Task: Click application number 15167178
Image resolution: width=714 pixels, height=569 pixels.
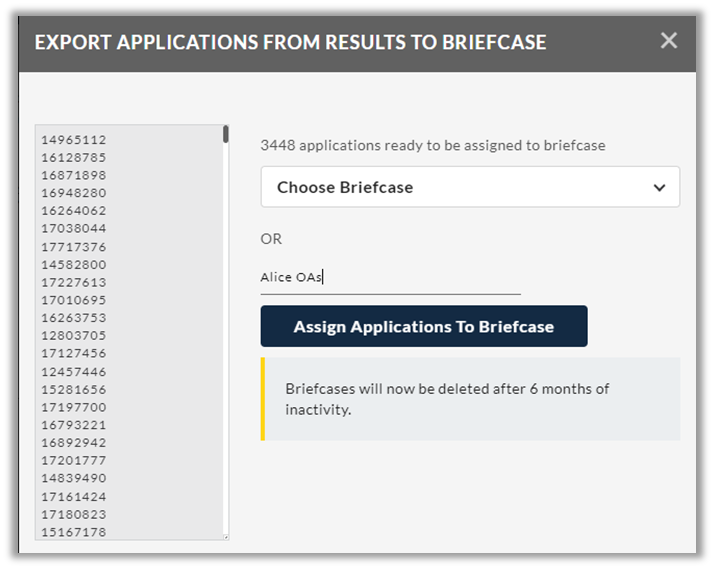Action: 74,532
